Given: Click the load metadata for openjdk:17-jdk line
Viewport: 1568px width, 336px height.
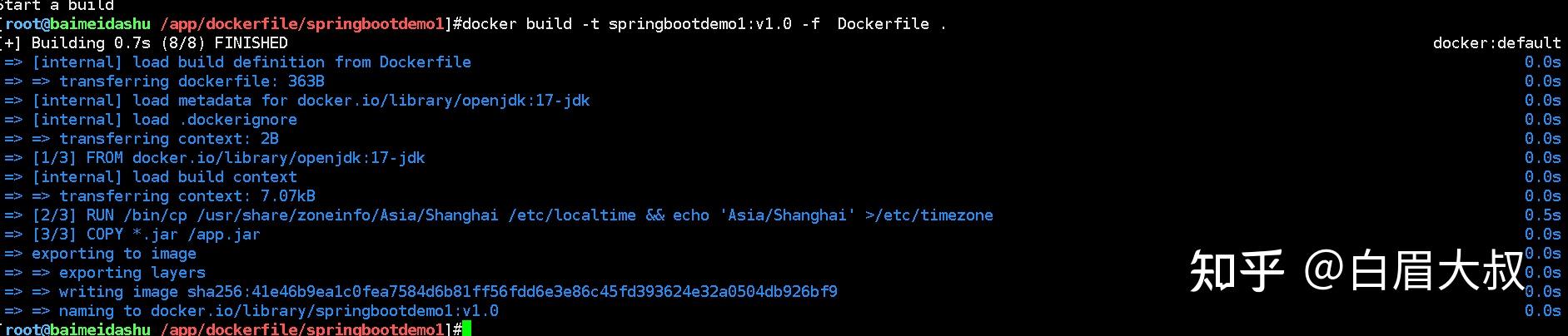Looking at the screenshot, I should click(296, 101).
